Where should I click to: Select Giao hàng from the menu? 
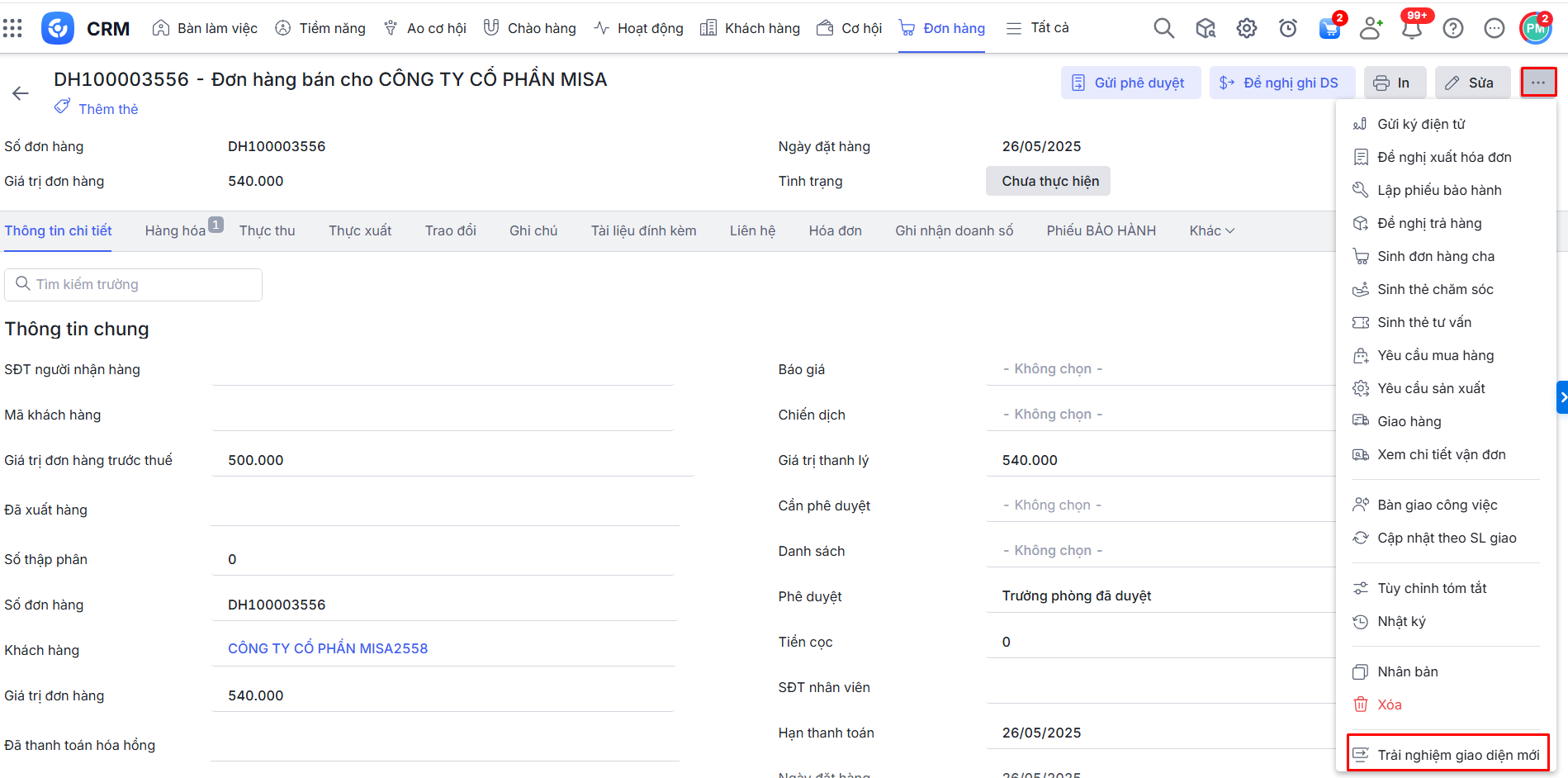tap(1409, 421)
